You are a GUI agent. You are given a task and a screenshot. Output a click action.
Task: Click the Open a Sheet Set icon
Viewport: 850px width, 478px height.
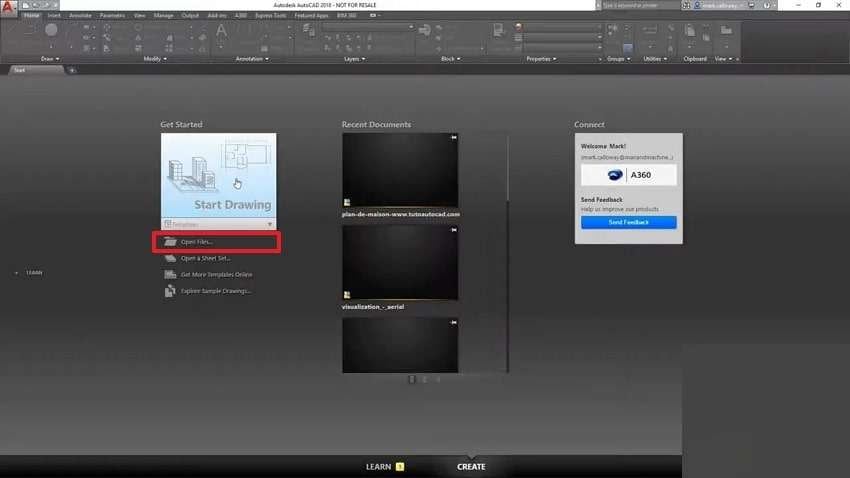(x=170, y=258)
